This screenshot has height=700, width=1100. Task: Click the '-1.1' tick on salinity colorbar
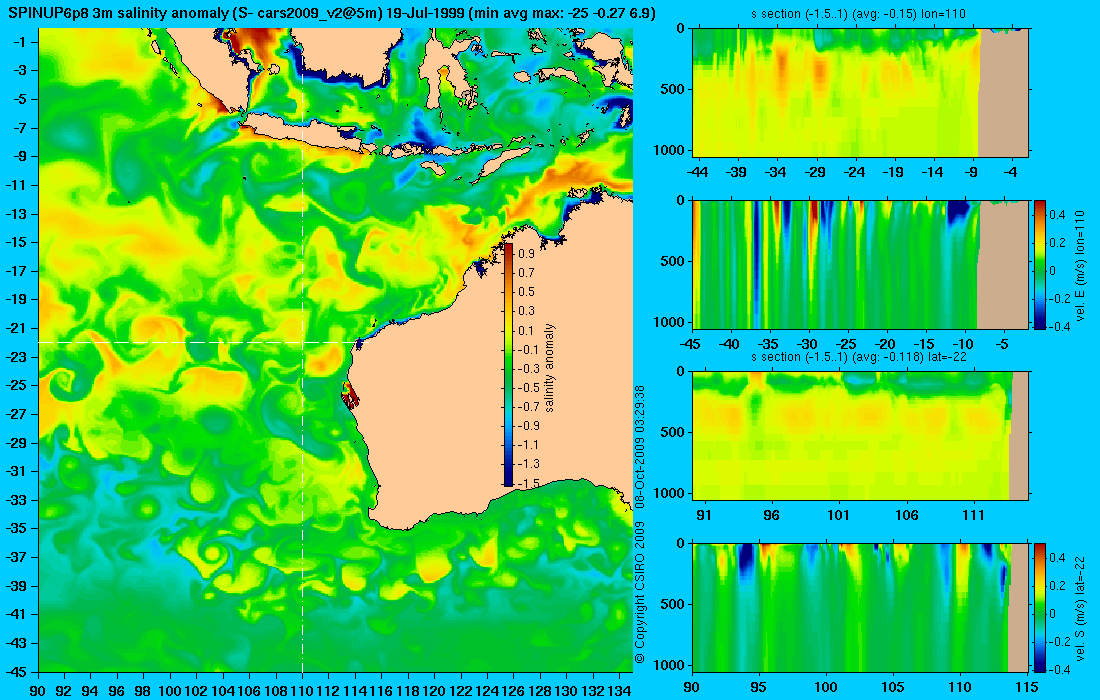[528, 445]
